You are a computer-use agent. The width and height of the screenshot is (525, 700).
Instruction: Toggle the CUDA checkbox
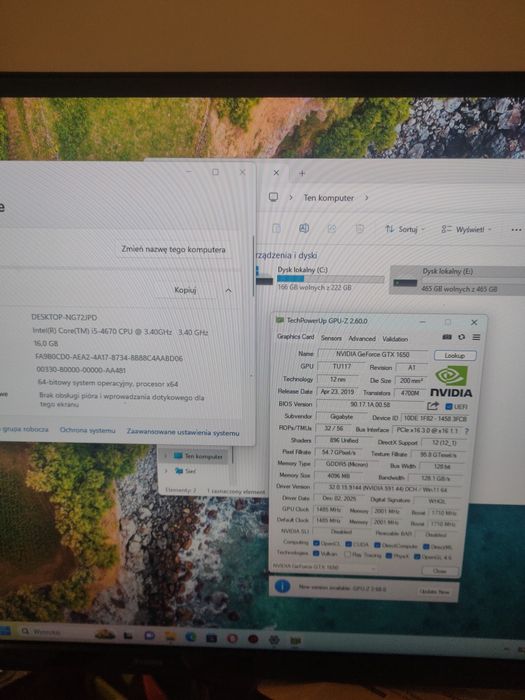pyautogui.click(x=349, y=544)
